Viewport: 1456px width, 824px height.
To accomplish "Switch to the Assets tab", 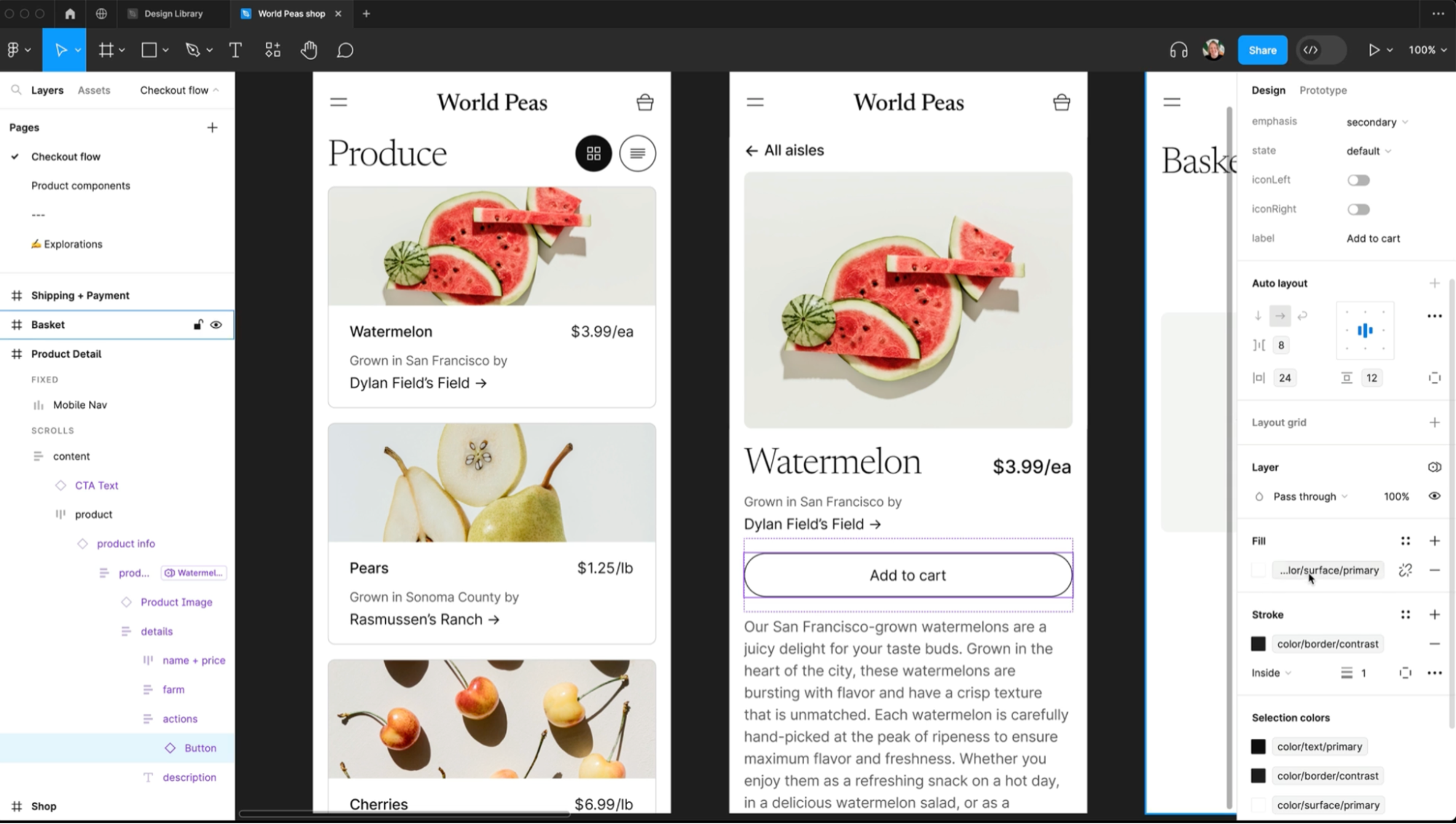I will (x=94, y=90).
